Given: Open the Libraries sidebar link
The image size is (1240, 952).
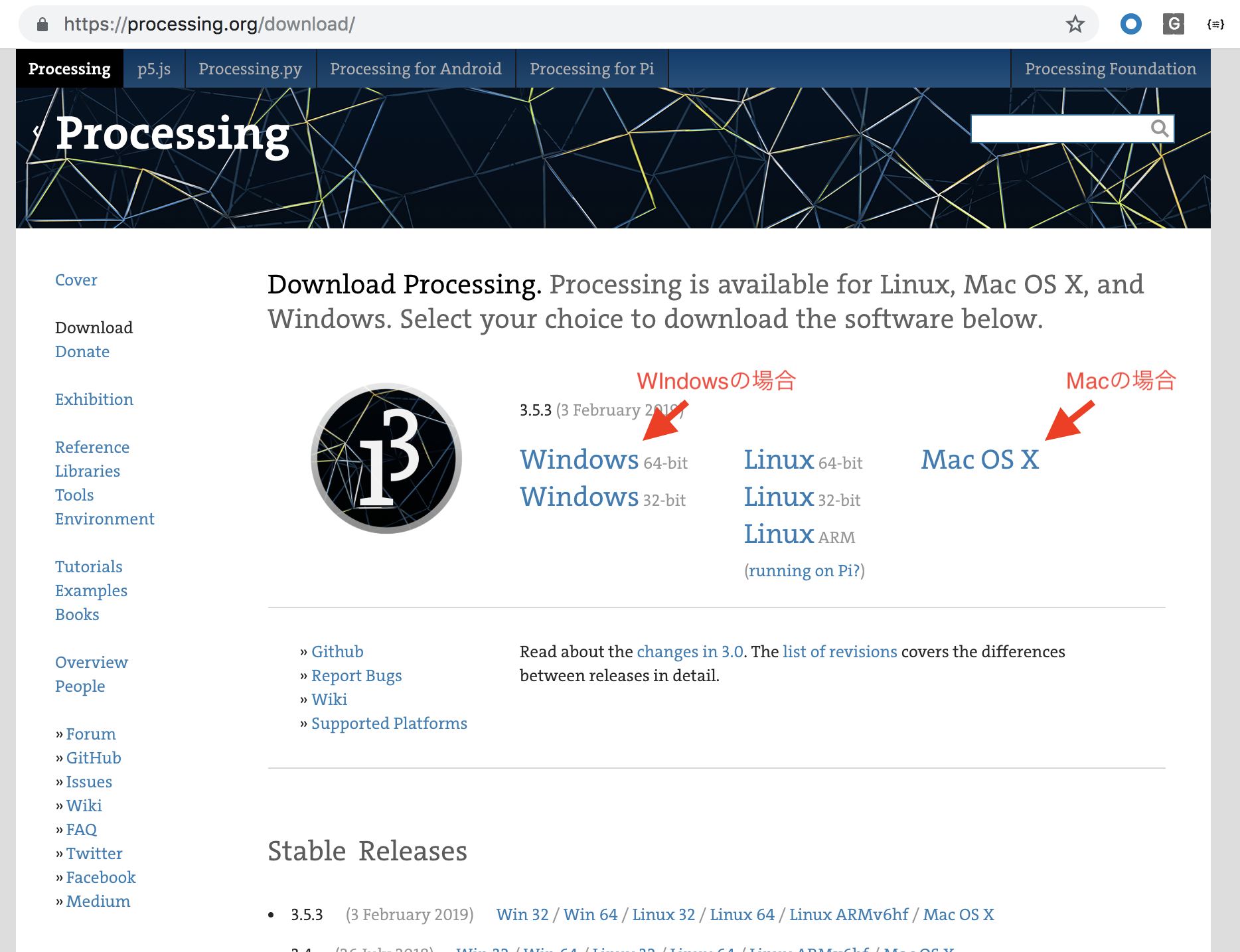Looking at the screenshot, I should click(x=88, y=471).
